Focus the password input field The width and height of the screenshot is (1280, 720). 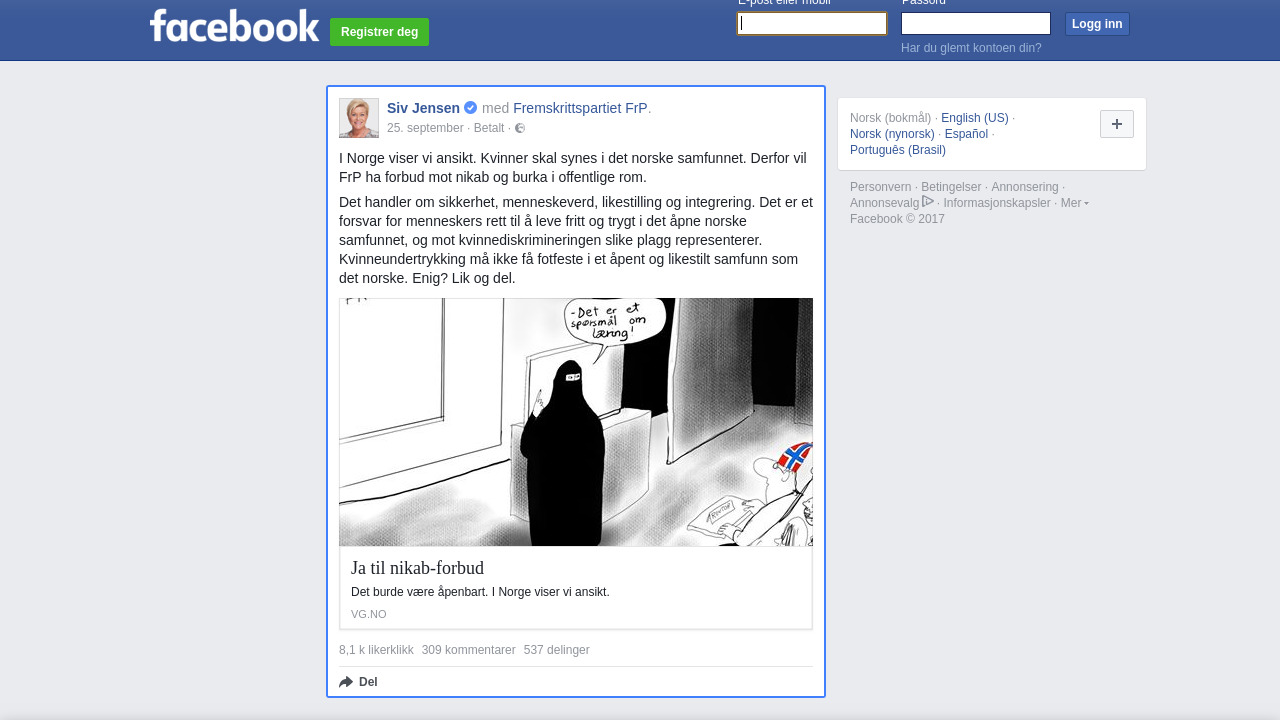975,23
